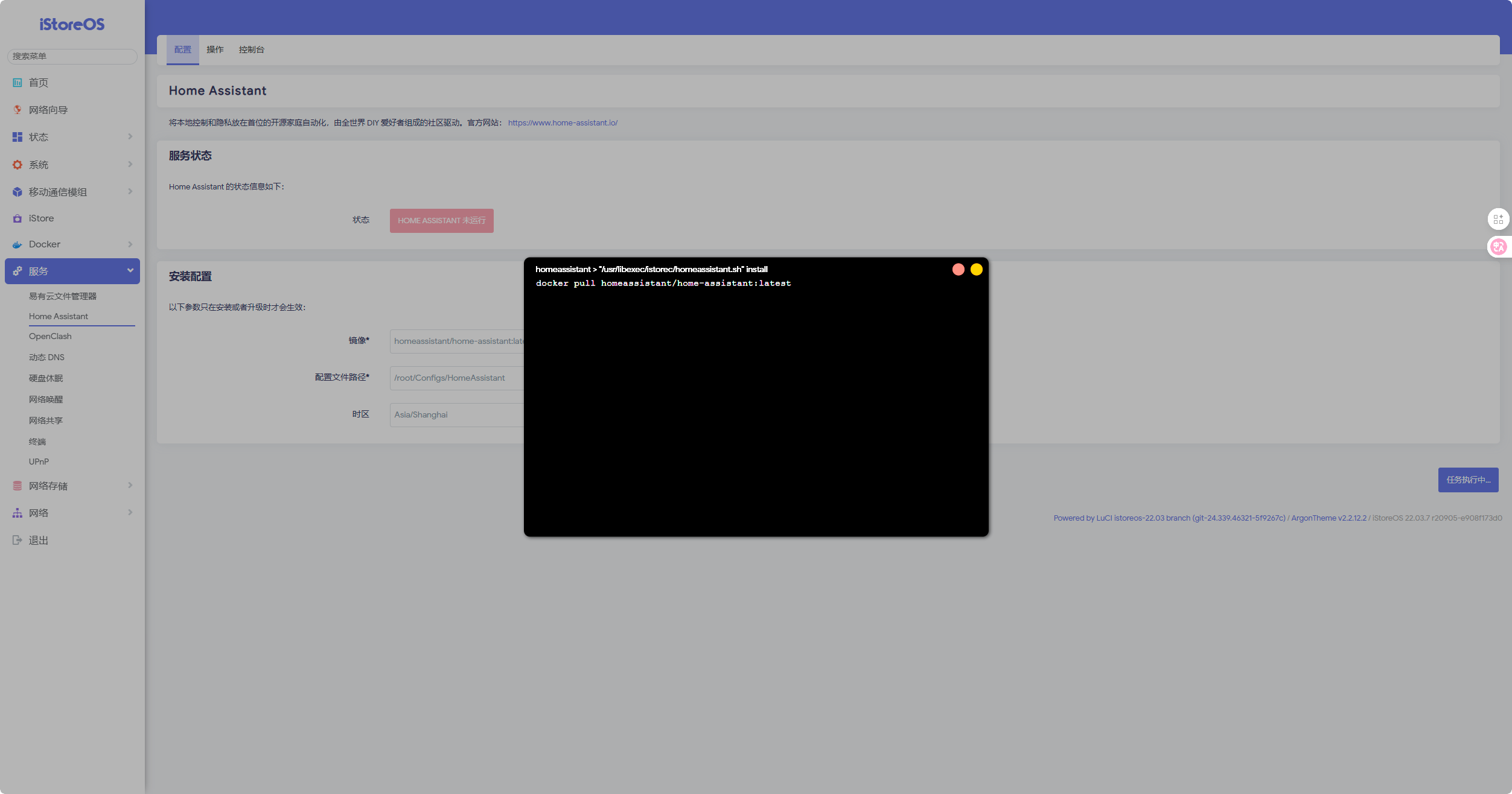The height and width of the screenshot is (794, 1512).
Task: Click the 任务执行中 button
Action: [x=1468, y=480]
